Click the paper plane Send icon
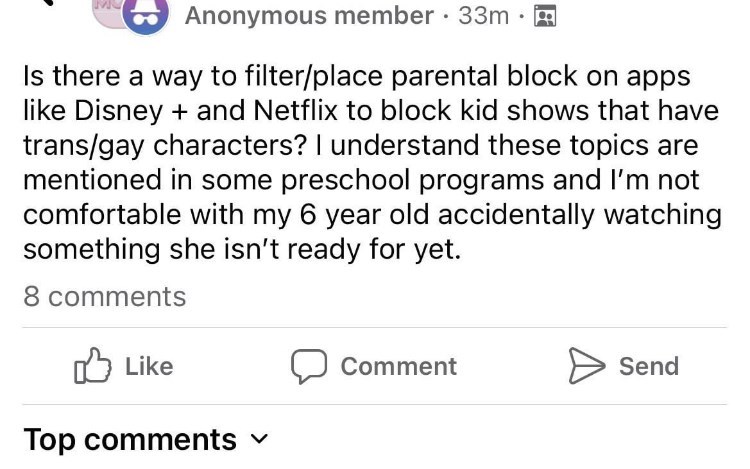The image size is (750, 469). [586, 366]
